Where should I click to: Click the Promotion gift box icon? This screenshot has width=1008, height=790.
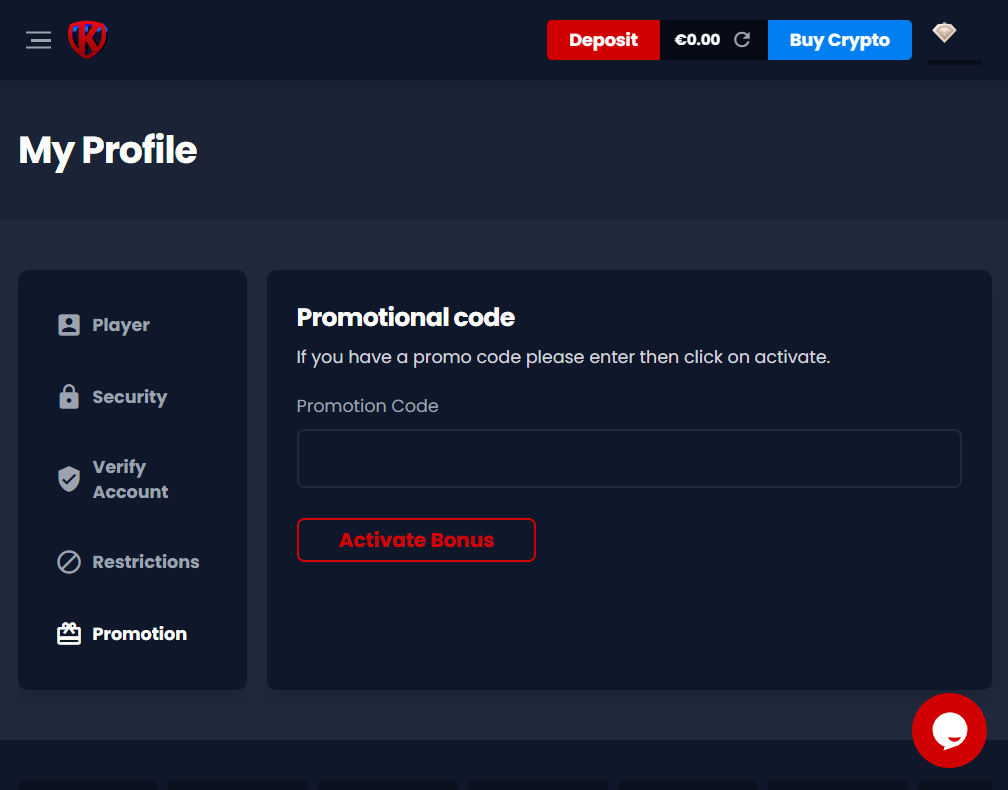tap(69, 634)
